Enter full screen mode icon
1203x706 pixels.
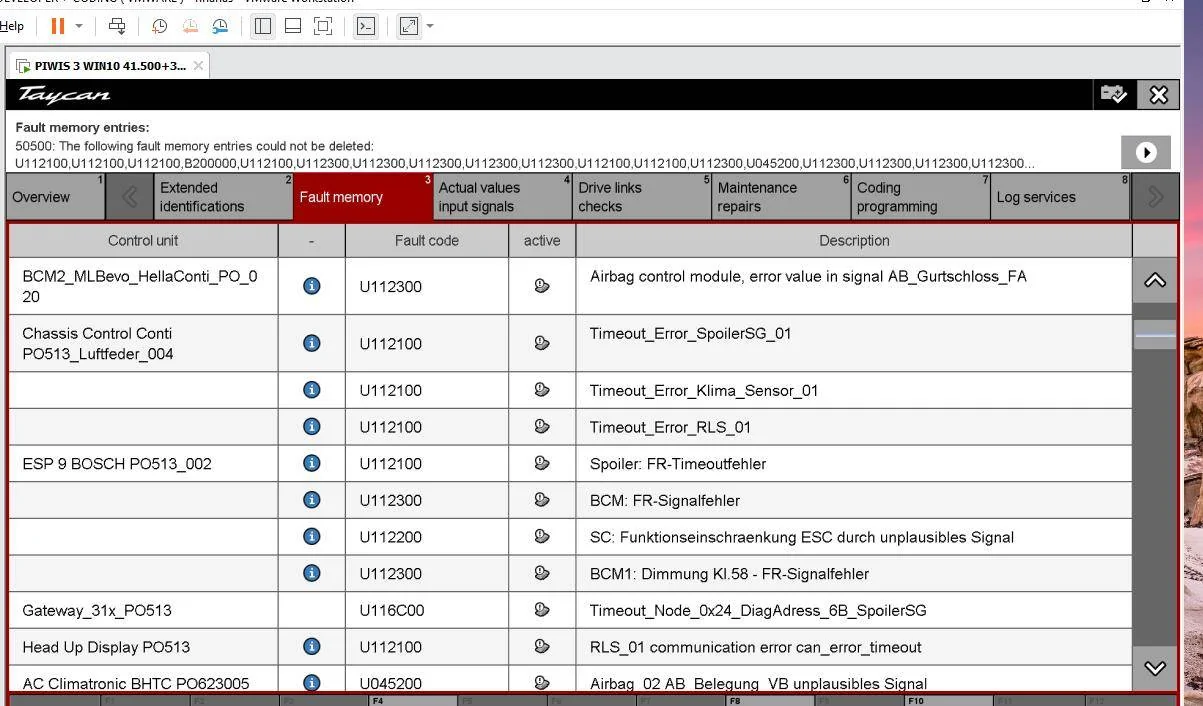(323, 26)
